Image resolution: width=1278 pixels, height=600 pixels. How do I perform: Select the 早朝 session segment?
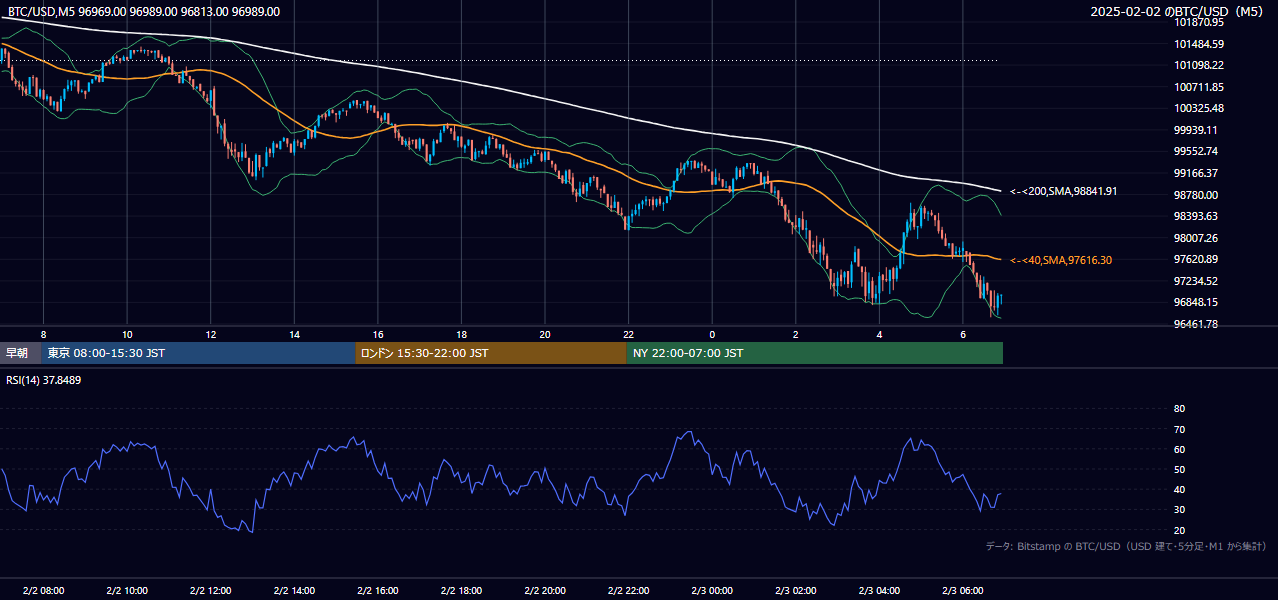tap(21, 353)
